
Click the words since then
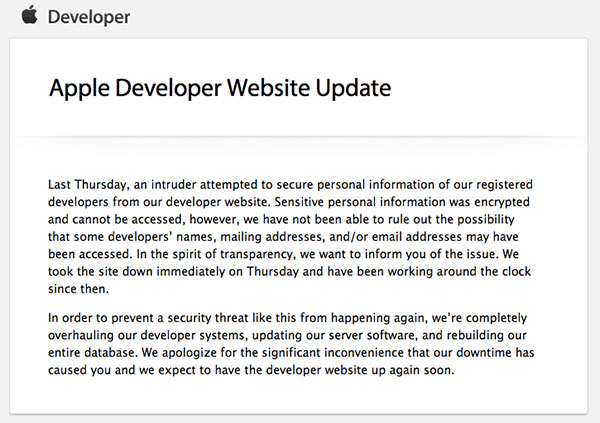78,289
